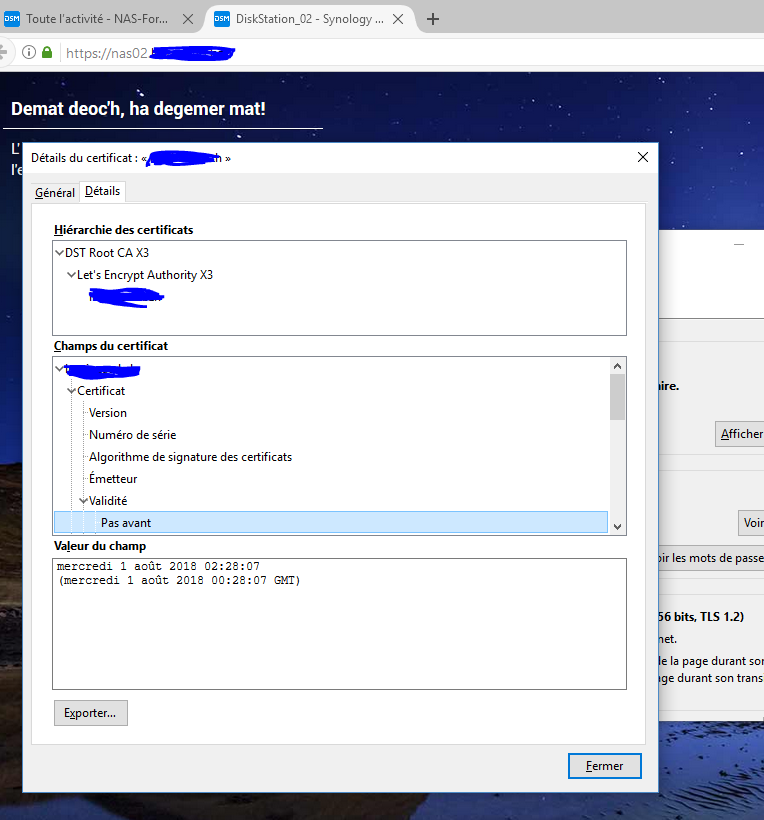This screenshot has height=820, width=764.
Task: Collapse the Validité node
Action: (x=83, y=501)
